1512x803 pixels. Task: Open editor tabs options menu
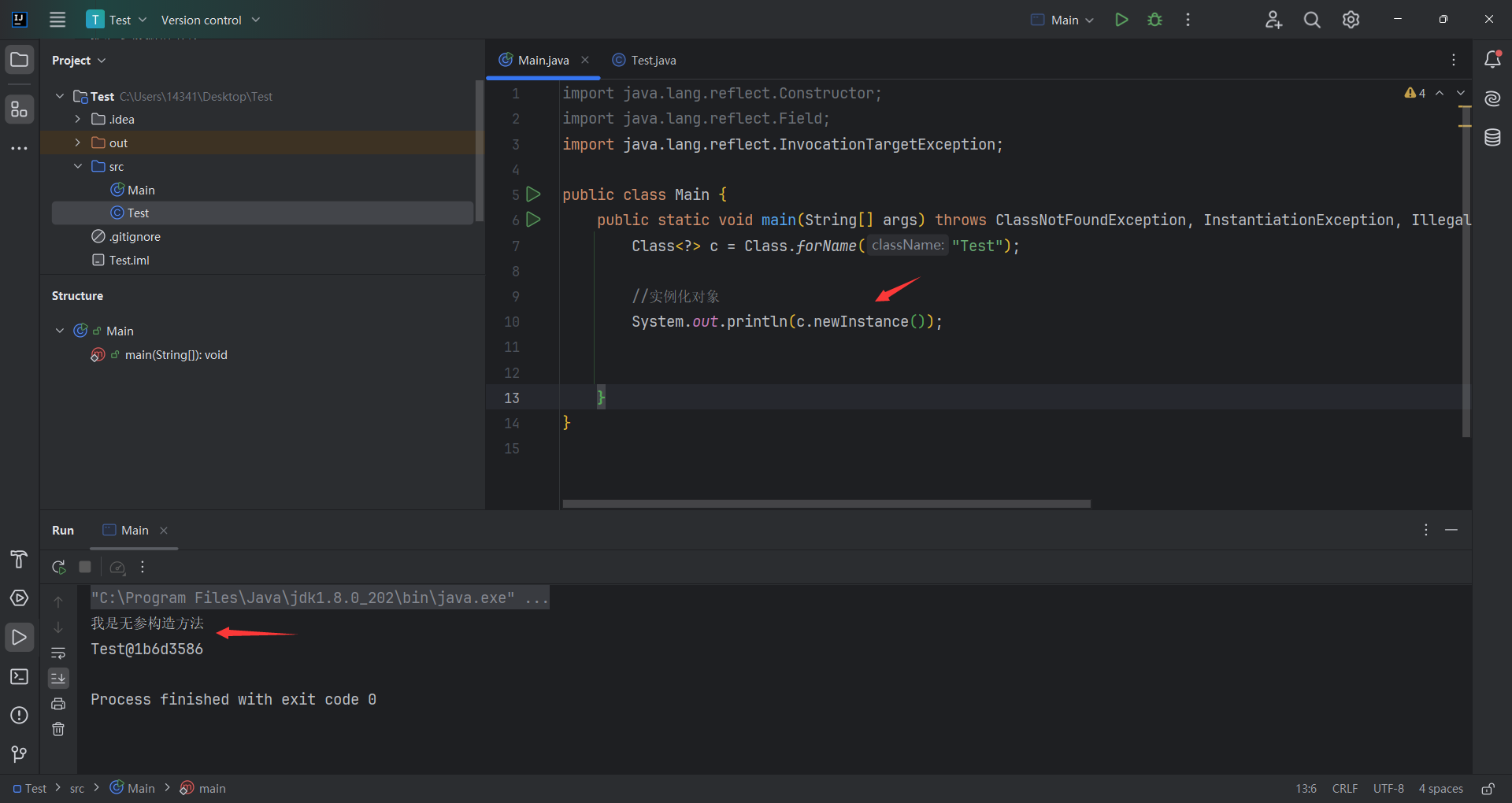coord(1454,60)
